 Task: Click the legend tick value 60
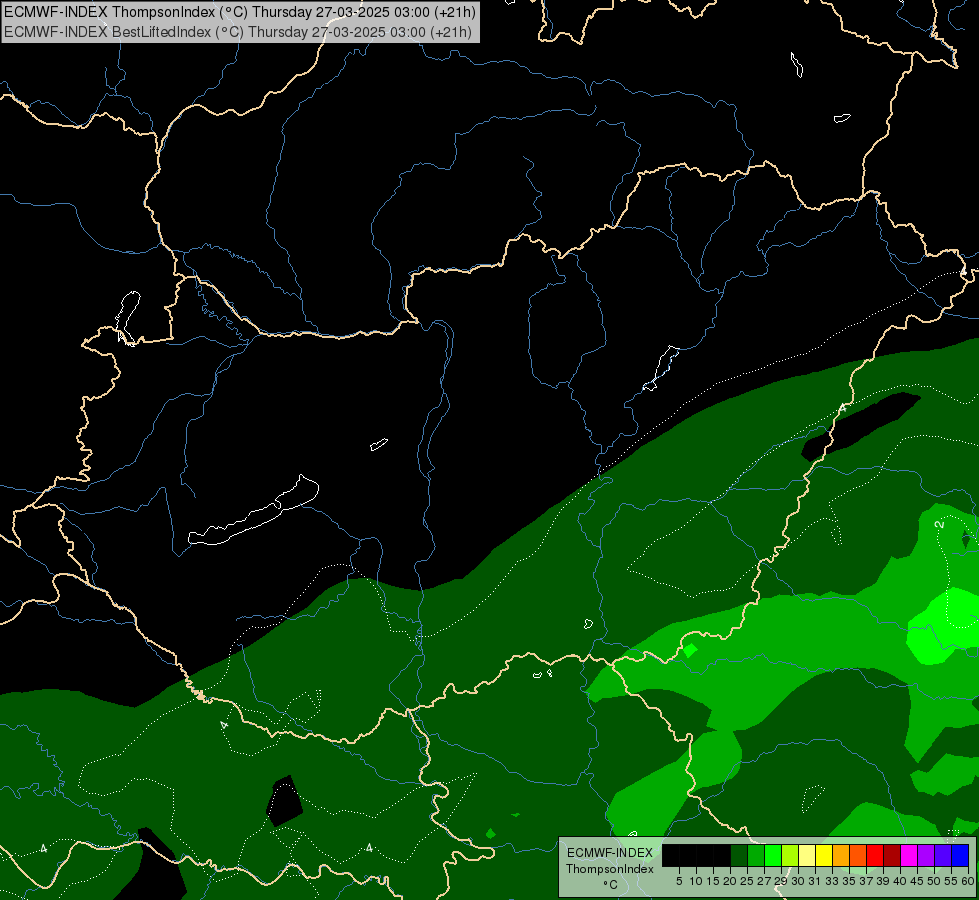pyautogui.click(x=968, y=881)
